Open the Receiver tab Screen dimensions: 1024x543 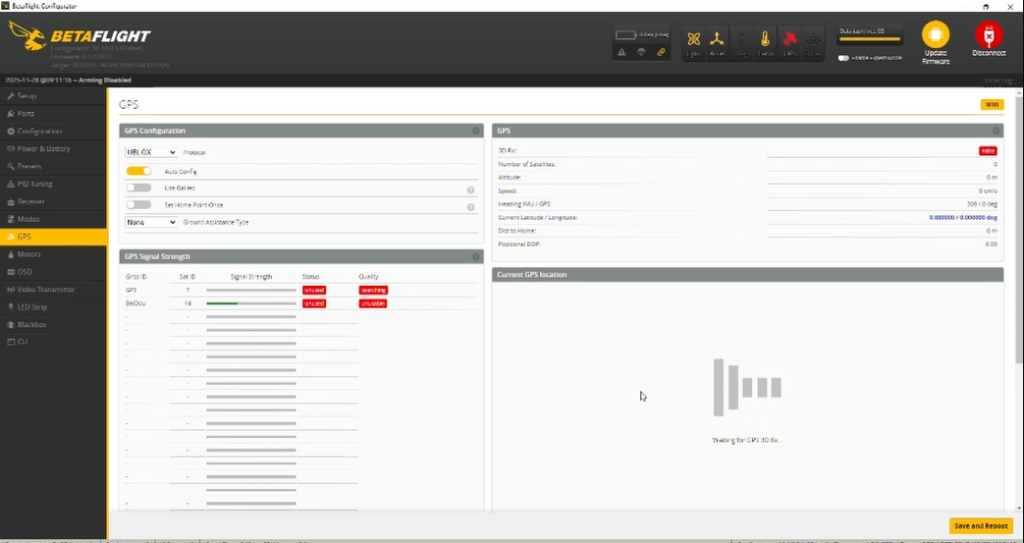(54, 202)
